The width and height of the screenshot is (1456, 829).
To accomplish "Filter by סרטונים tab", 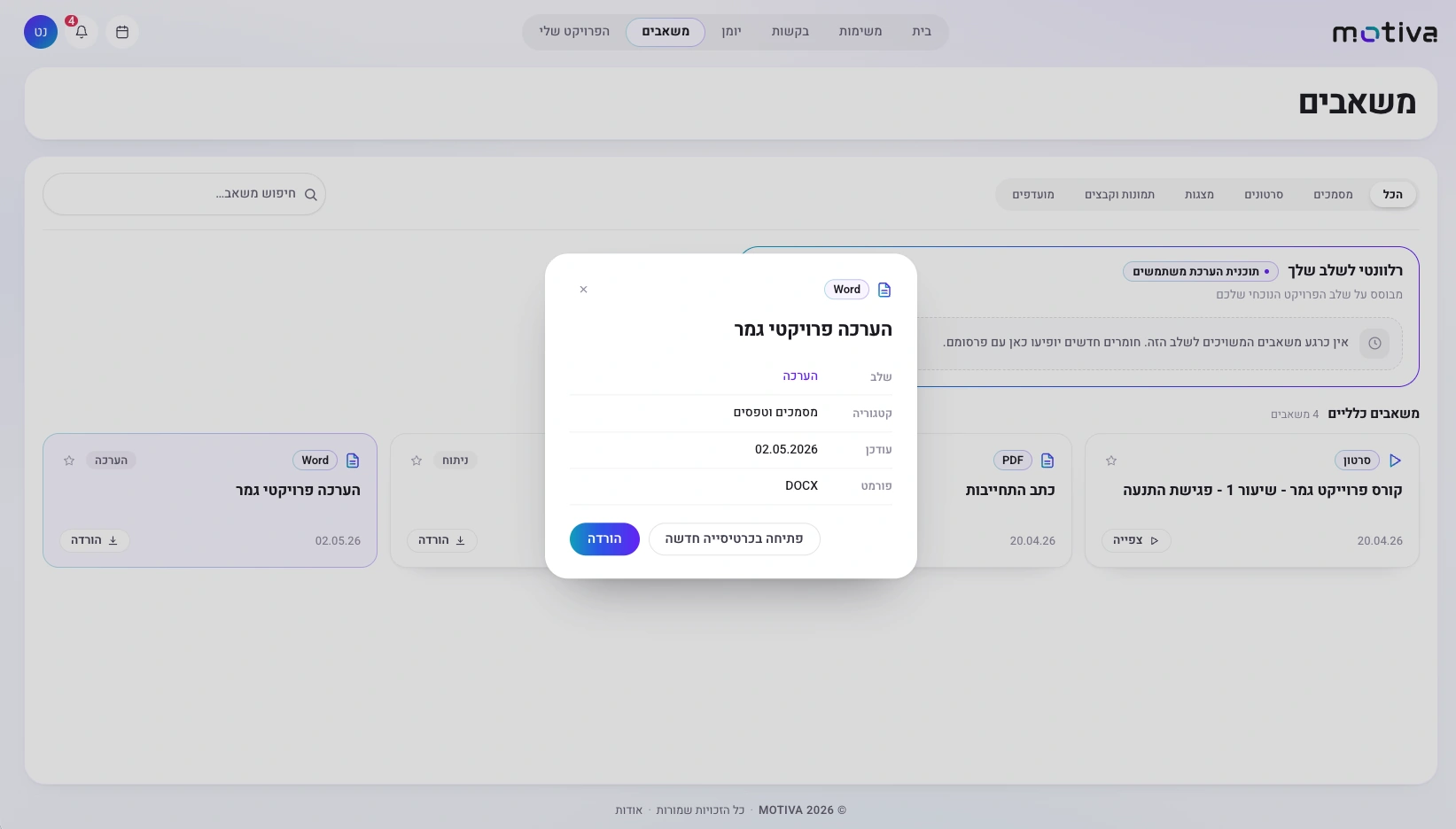I will coord(1264,195).
